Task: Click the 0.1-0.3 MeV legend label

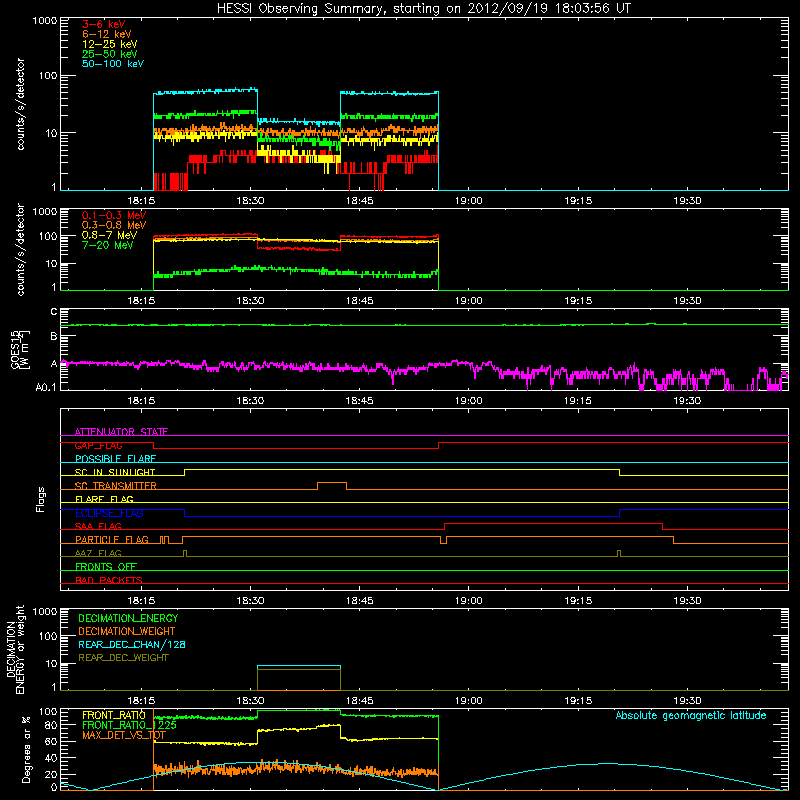Action: coord(114,216)
